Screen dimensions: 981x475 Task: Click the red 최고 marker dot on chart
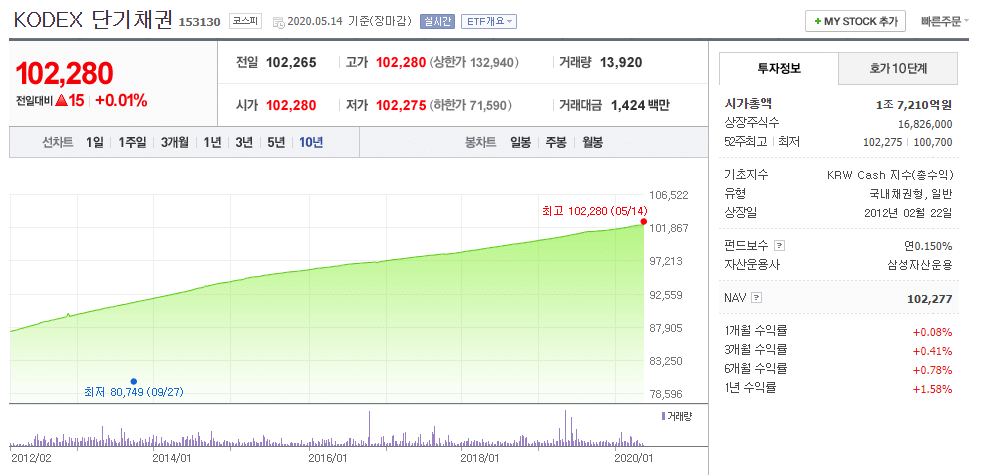click(x=644, y=222)
